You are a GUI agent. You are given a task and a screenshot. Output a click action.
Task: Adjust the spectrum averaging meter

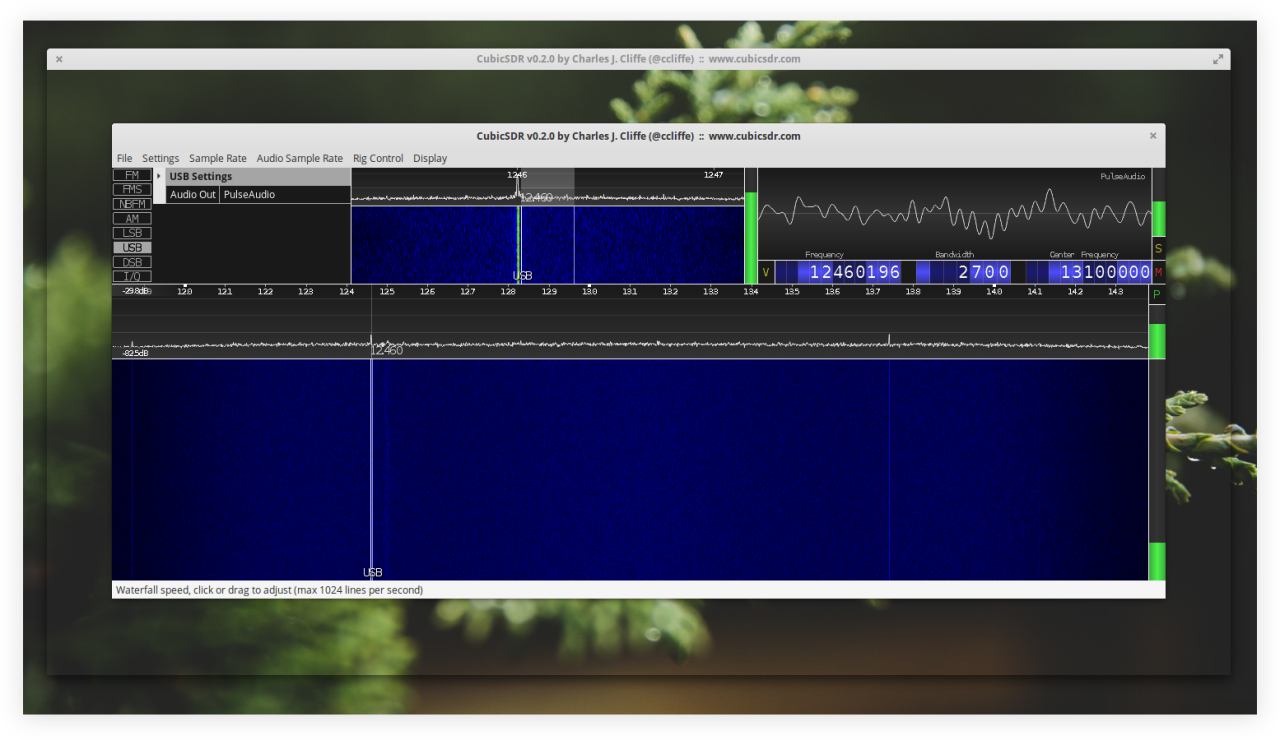(1157, 333)
